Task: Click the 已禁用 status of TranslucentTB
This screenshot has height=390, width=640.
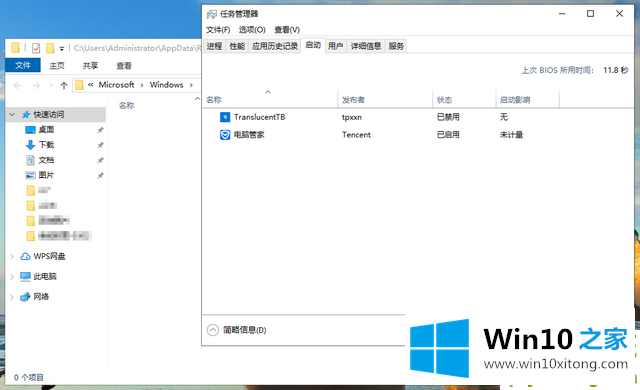Action: click(448, 117)
